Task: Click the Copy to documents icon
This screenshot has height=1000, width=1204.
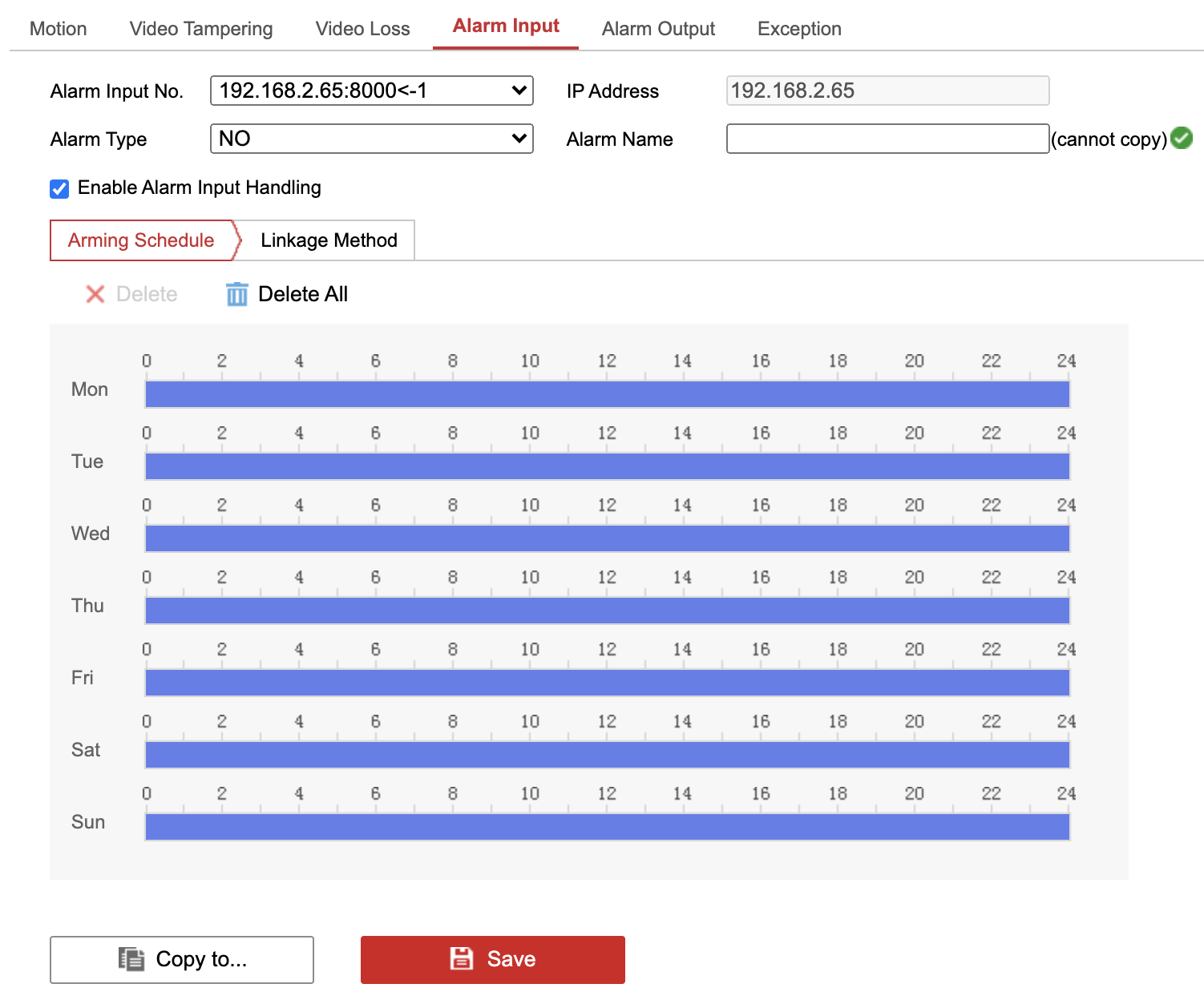Action: (131, 958)
